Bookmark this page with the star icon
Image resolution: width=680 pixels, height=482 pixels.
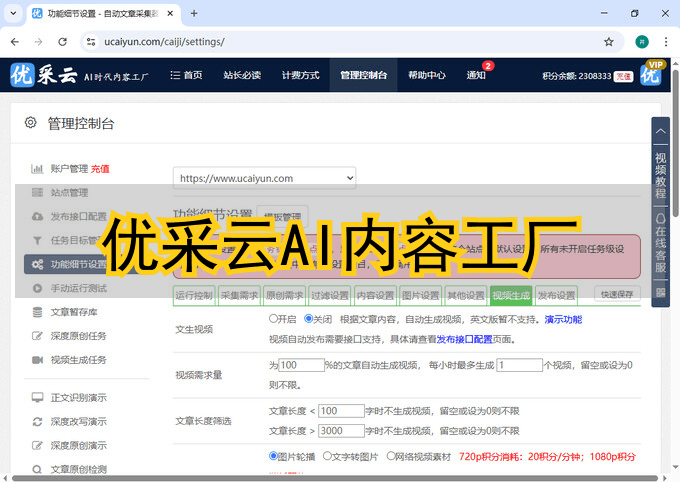(x=608, y=42)
